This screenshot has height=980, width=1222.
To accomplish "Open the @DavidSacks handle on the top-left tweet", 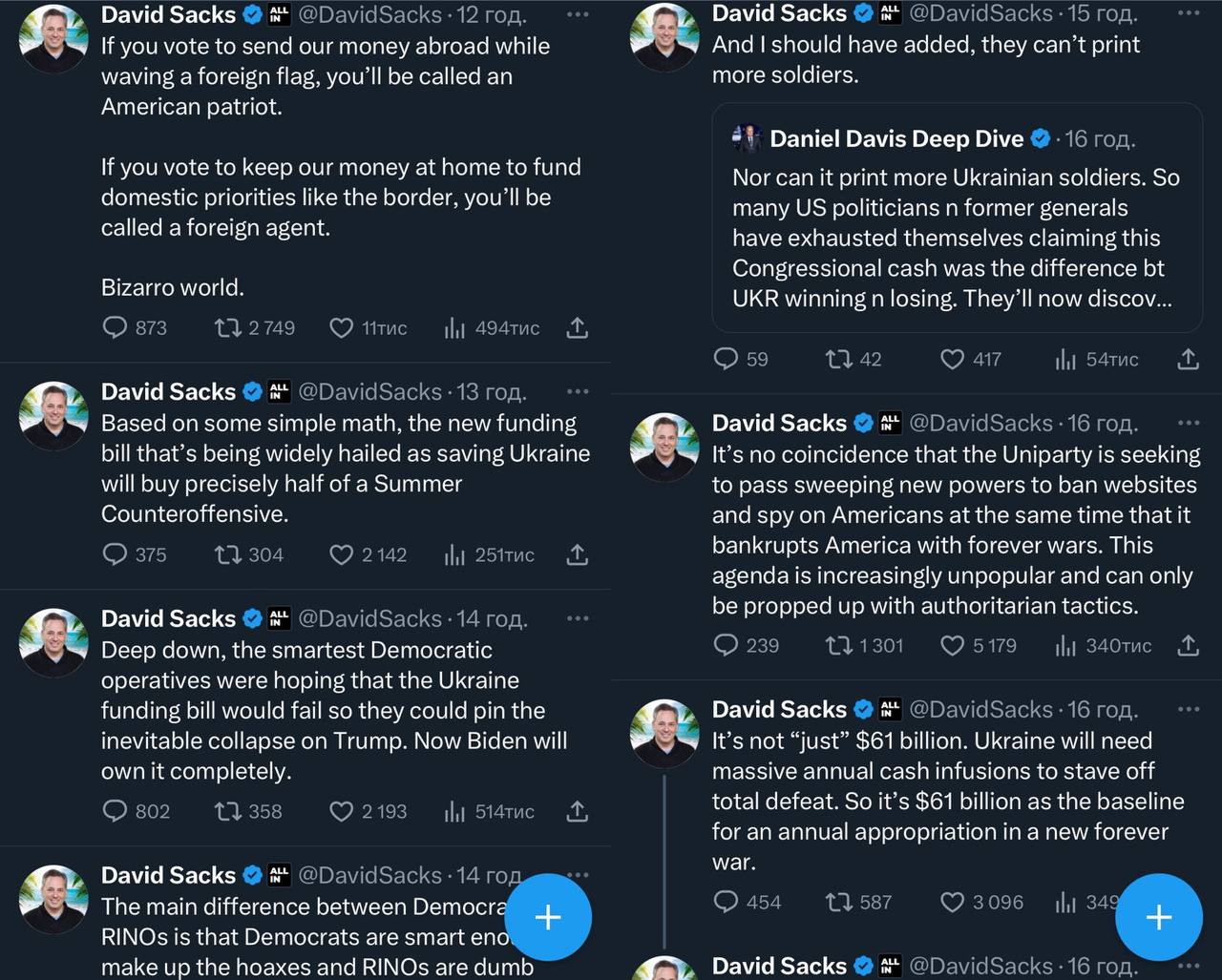I will [369, 14].
